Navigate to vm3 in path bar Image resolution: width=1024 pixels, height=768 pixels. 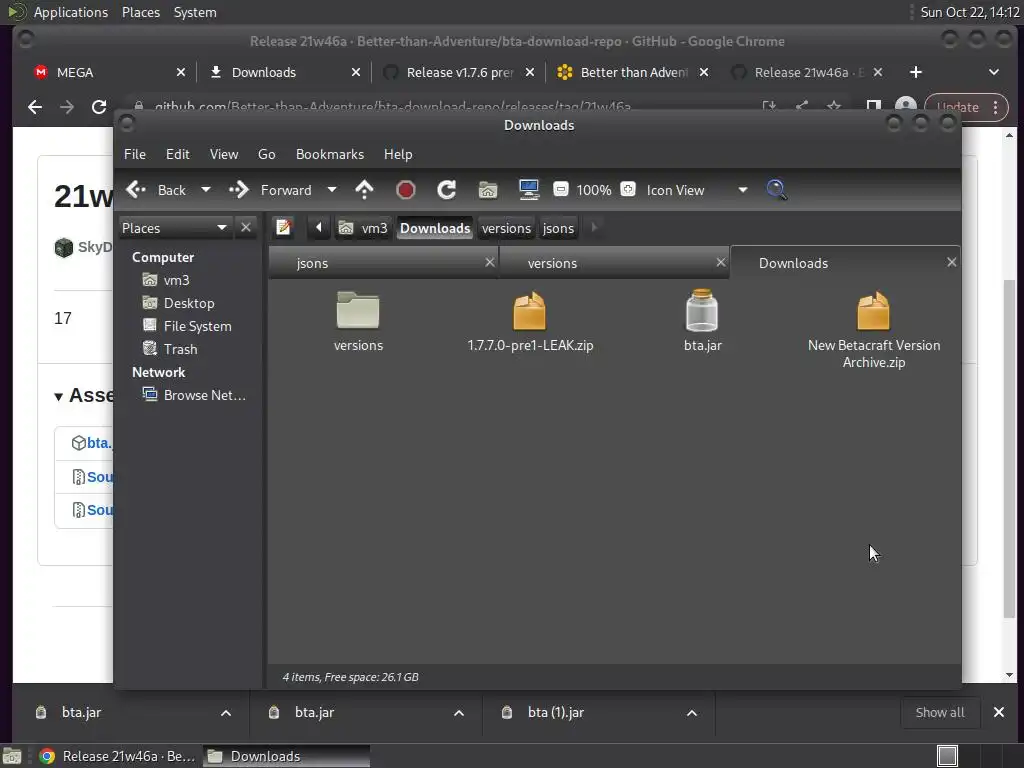pyautogui.click(x=363, y=228)
